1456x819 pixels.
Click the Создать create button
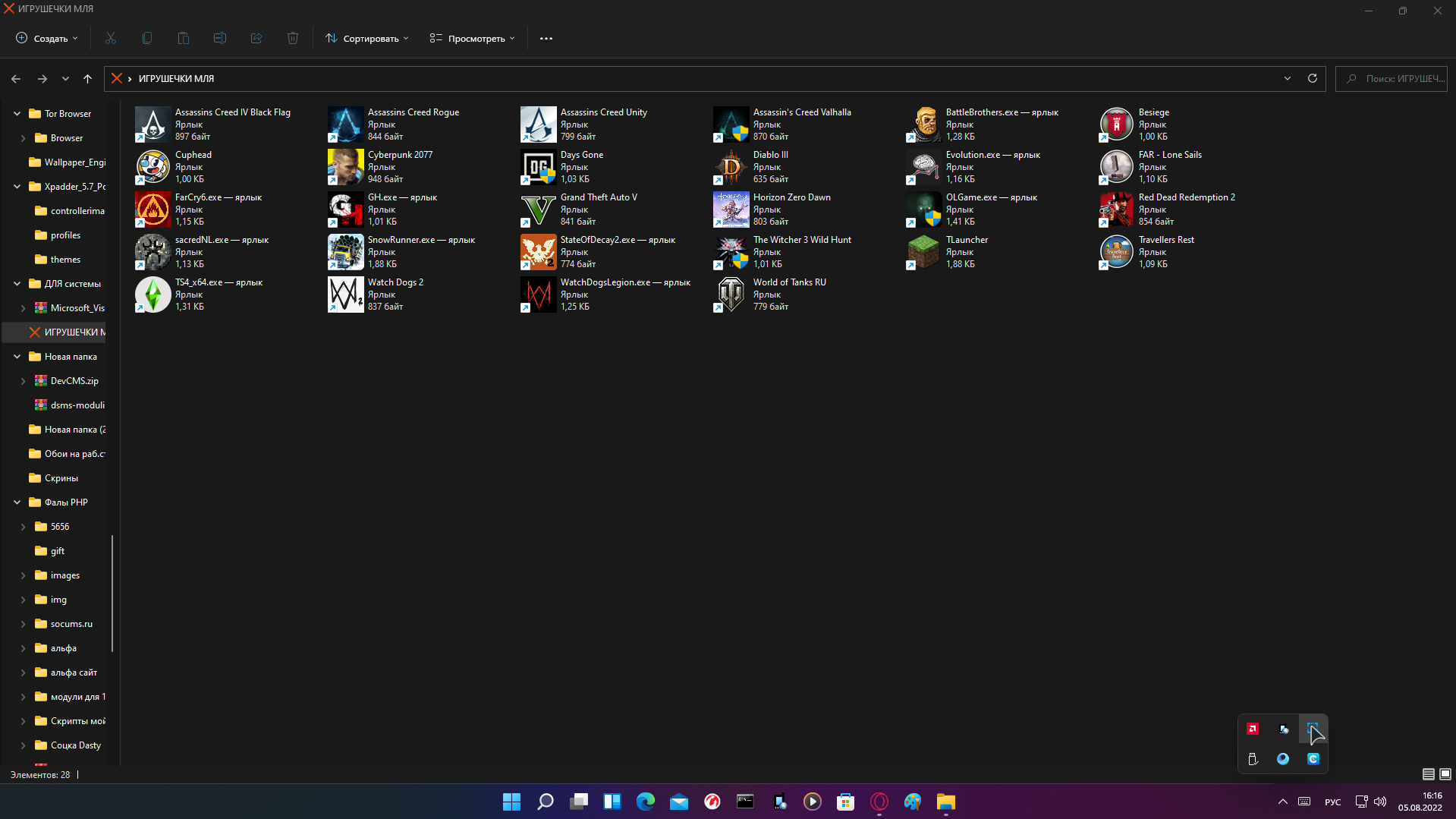coord(47,38)
